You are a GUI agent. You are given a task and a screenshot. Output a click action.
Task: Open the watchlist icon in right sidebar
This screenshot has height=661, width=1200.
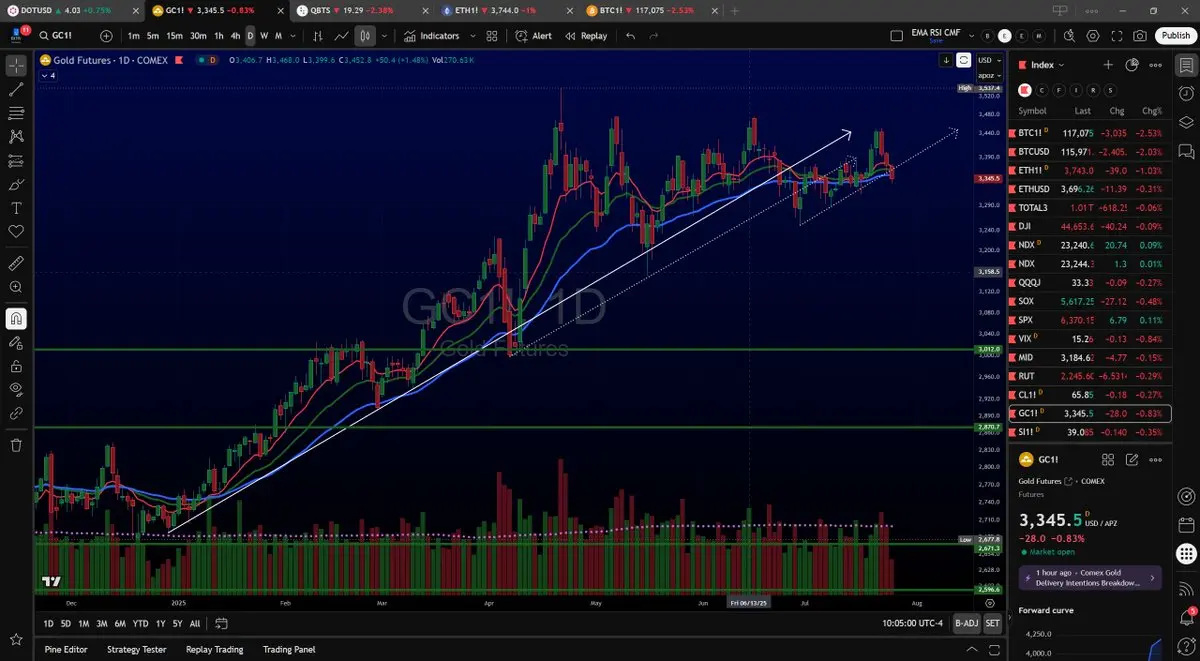pos(1185,66)
